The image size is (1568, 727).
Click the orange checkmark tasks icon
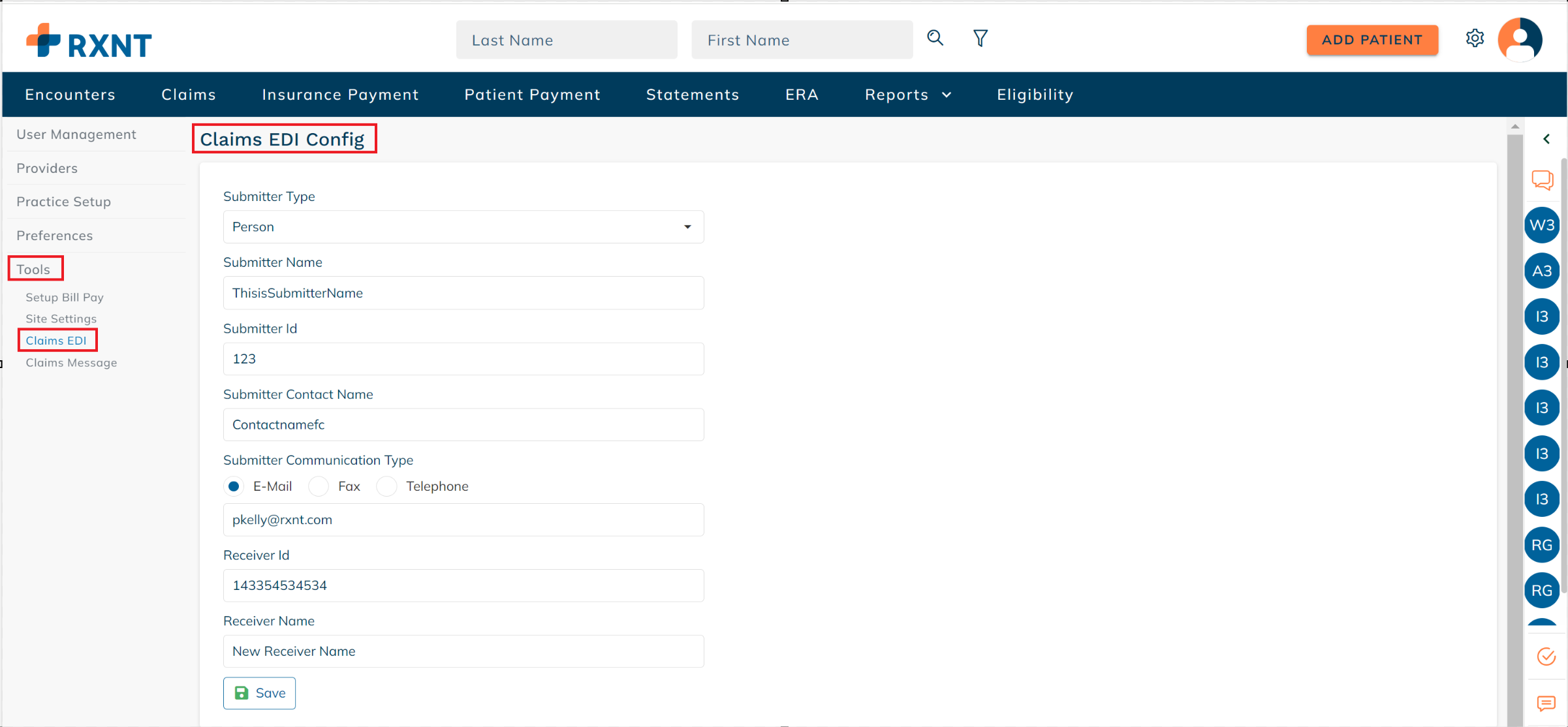coord(1546,656)
